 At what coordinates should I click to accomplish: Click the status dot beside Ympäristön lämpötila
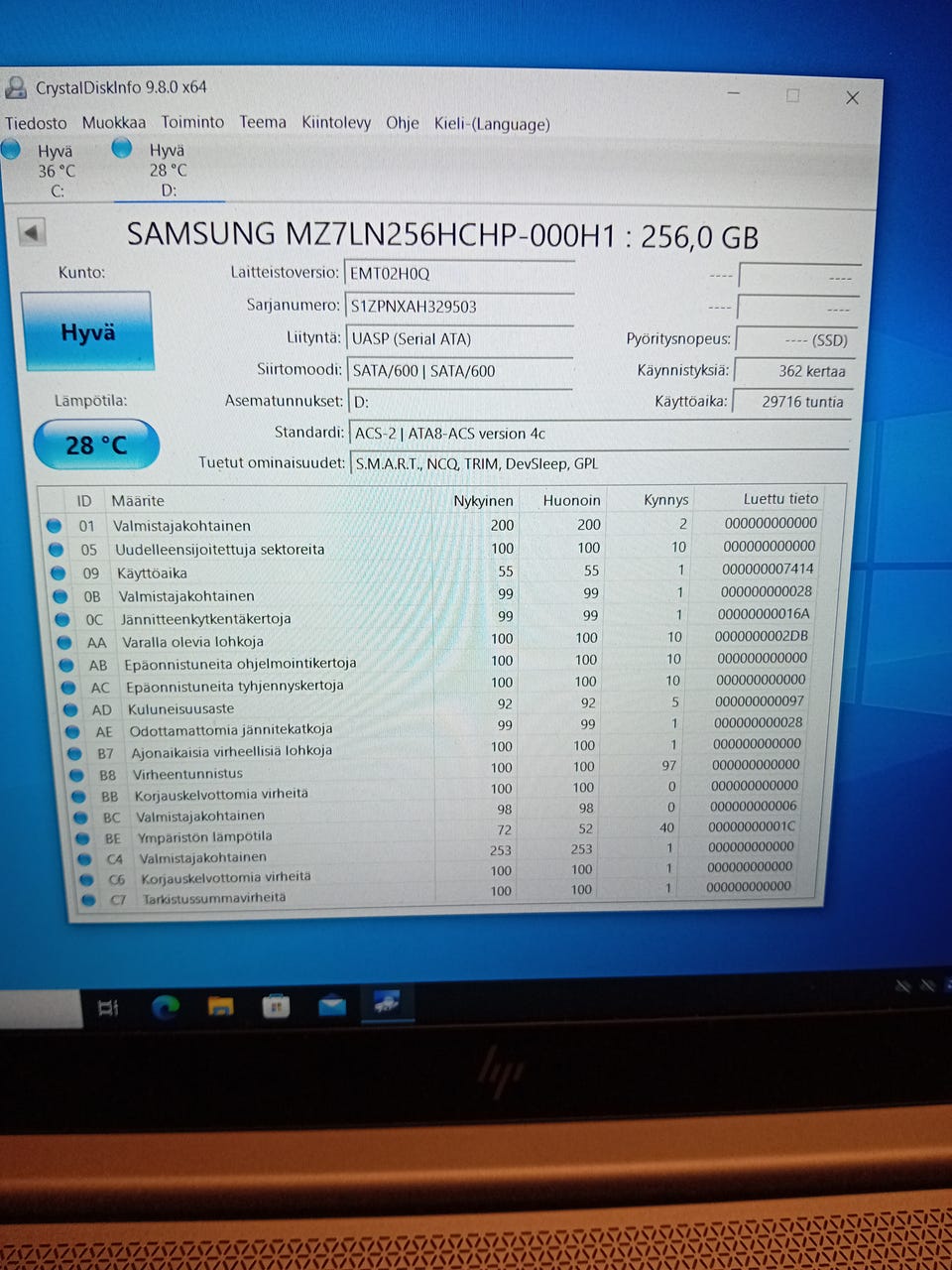pos(82,837)
